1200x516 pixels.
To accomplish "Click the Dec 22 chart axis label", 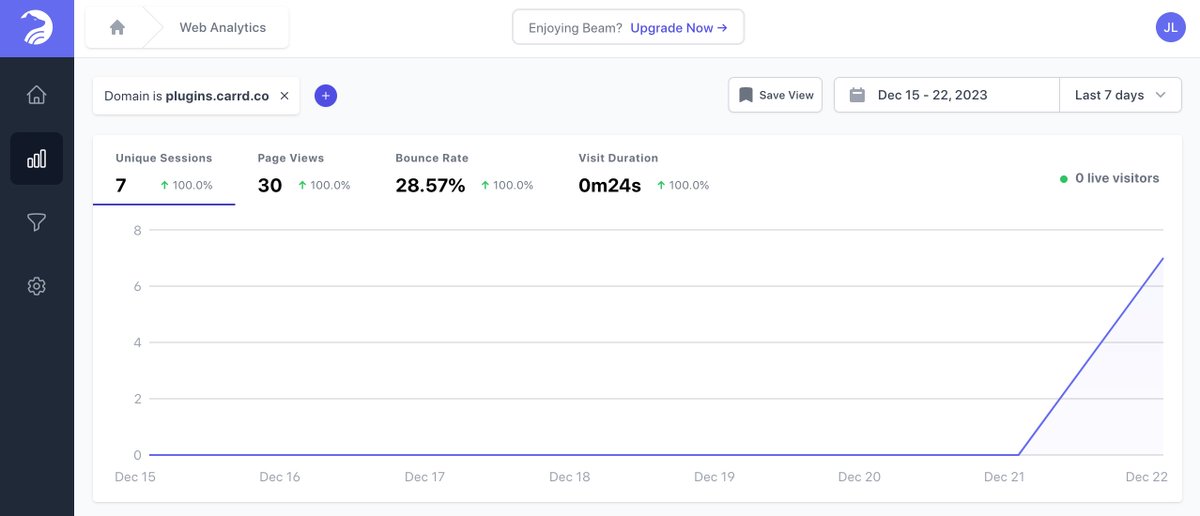I will (x=1146, y=477).
